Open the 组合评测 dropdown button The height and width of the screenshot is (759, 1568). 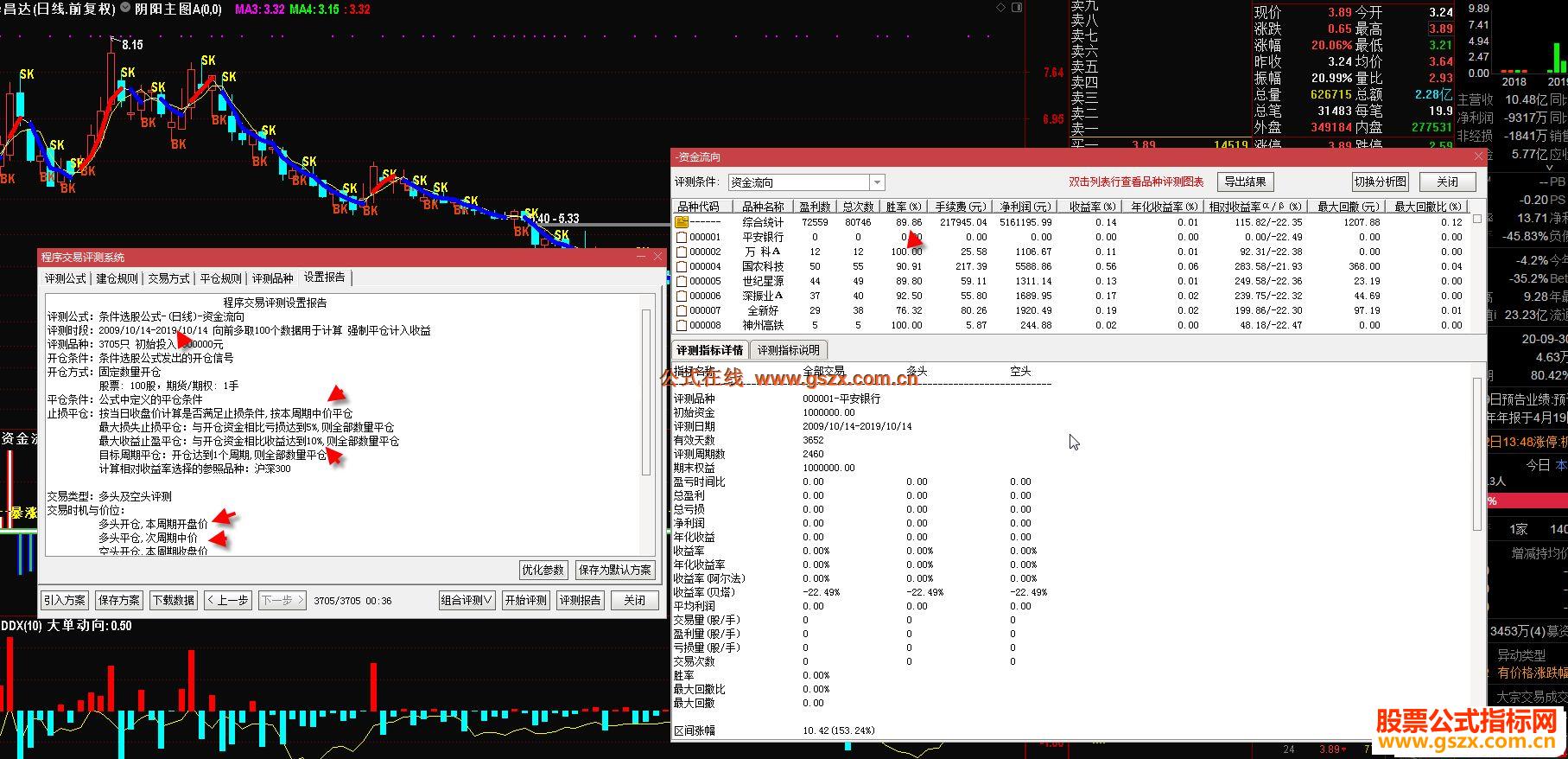(x=467, y=600)
